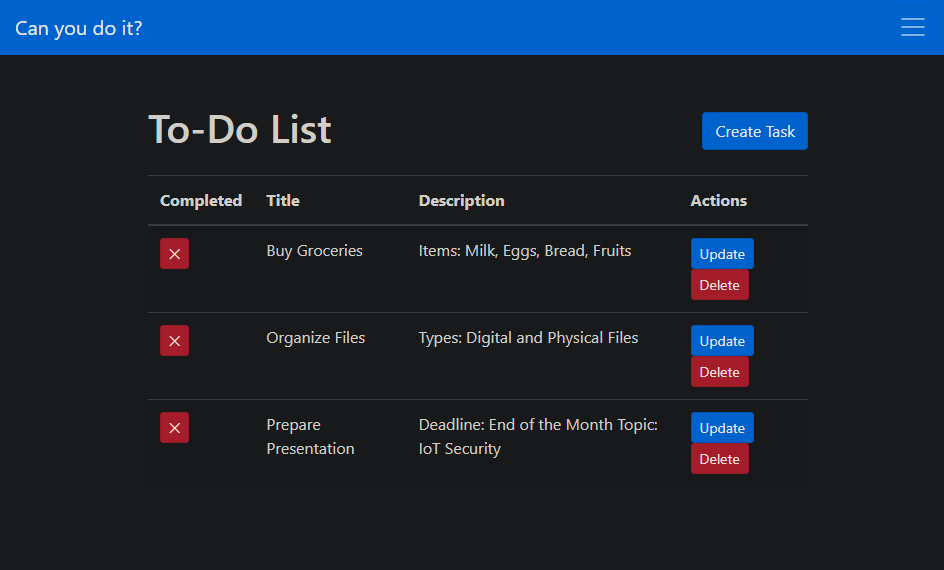Image resolution: width=944 pixels, height=570 pixels.
Task: Remove the Organize Files task
Action: [x=719, y=372]
